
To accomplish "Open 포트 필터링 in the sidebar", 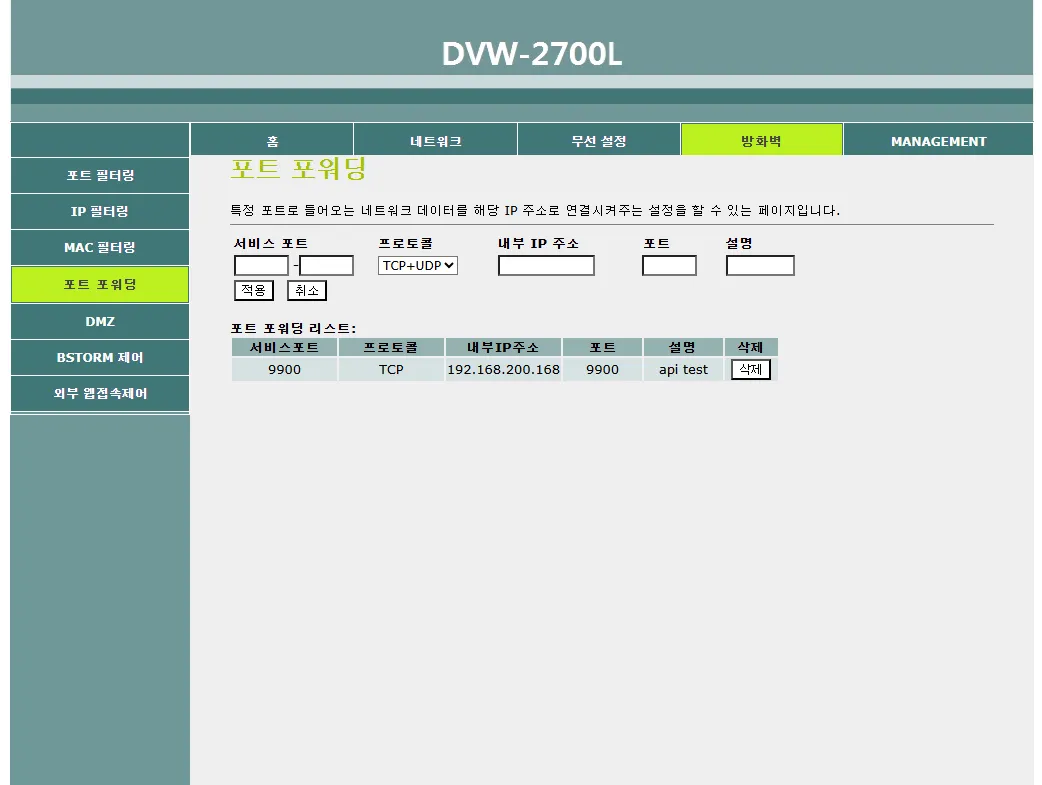I will tap(99, 175).
